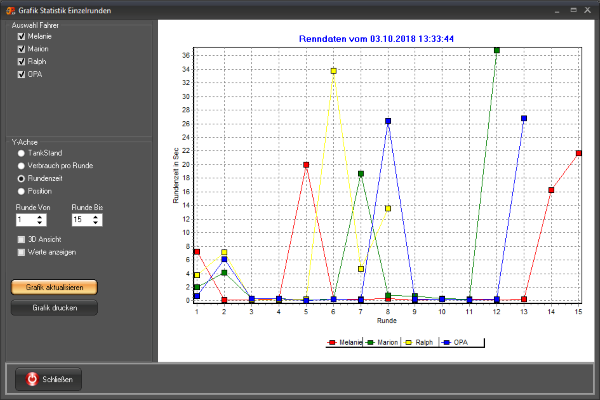600x400 pixels.
Task: Click the Grafik drucken button
Action: click(54, 308)
